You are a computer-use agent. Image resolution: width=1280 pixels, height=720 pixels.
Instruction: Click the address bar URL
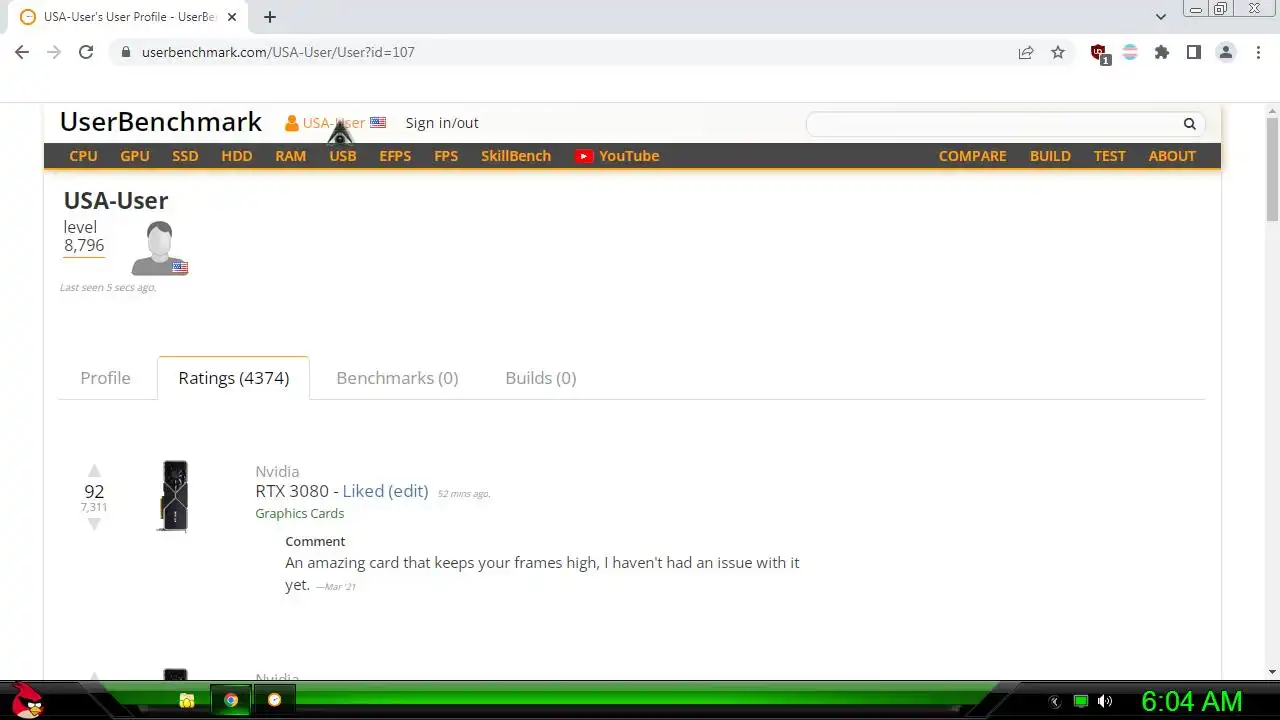coord(278,52)
